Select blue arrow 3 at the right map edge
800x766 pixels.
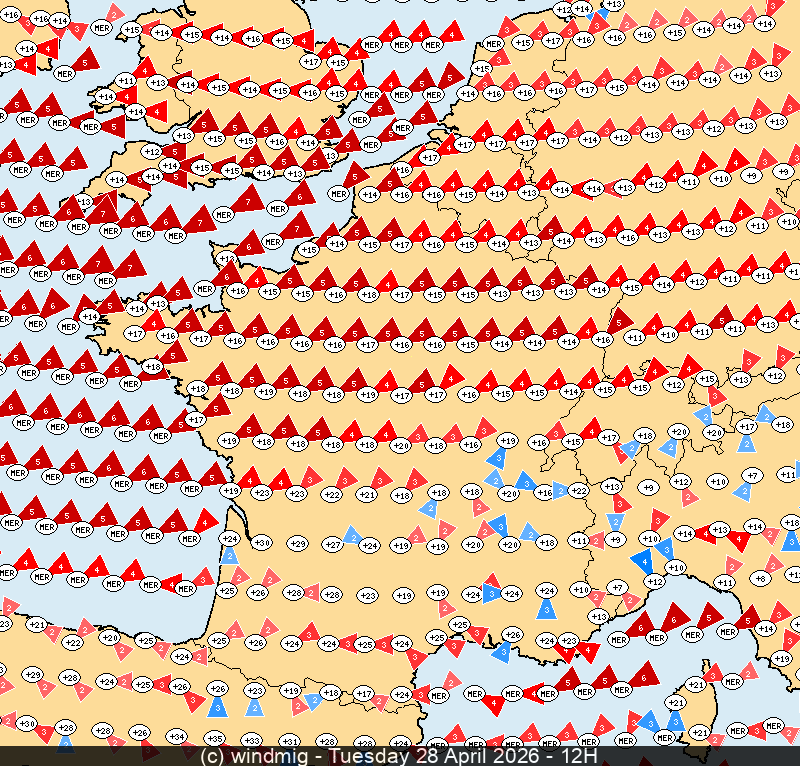pyautogui.click(x=791, y=541)
